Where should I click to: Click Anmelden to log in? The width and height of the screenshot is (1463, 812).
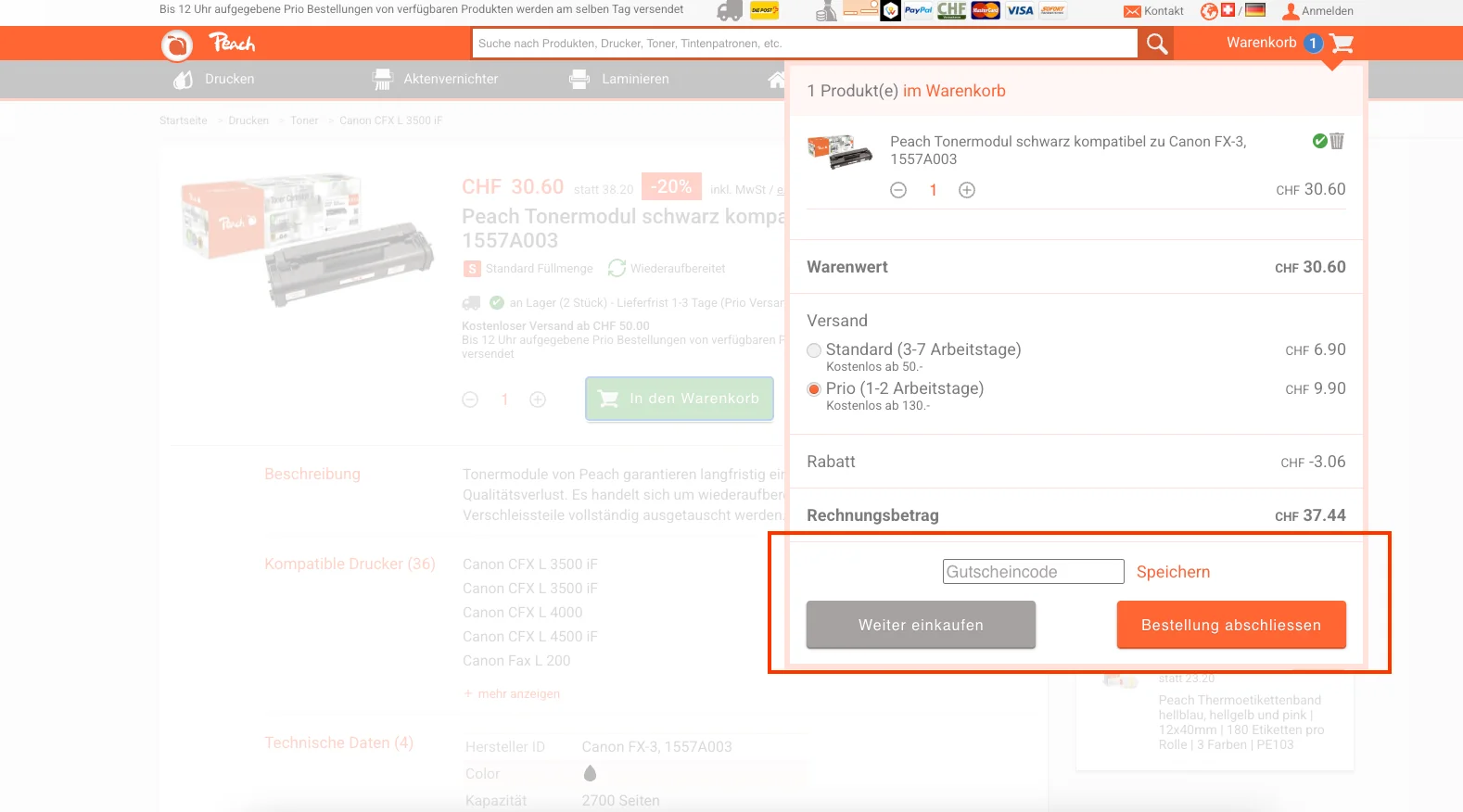pyautogui.click(x=1328, y=11)
